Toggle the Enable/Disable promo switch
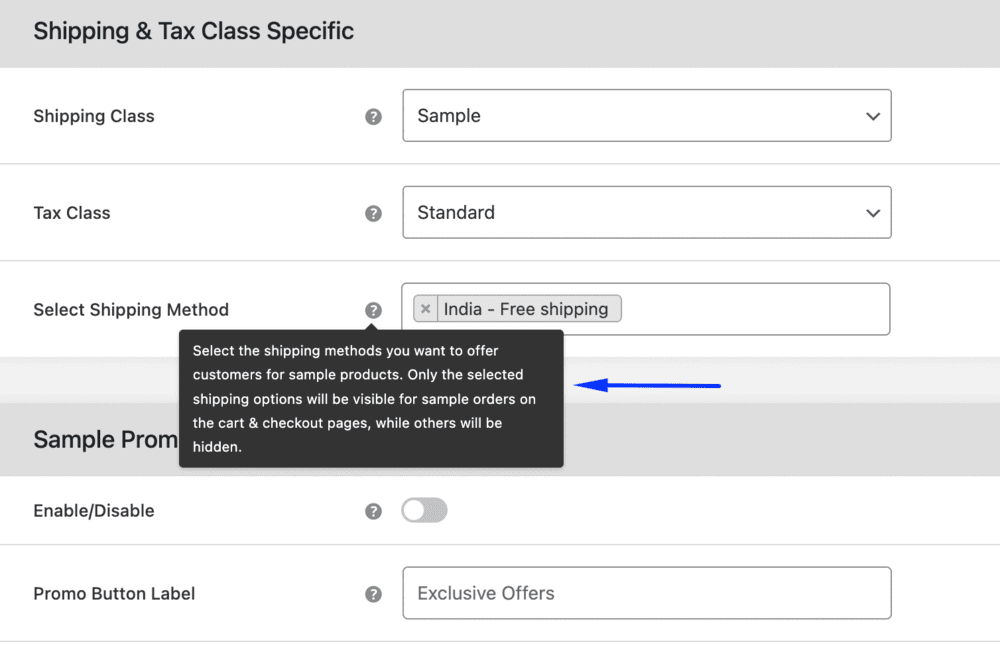1000x650 pixels. click(x=424, y=511)
